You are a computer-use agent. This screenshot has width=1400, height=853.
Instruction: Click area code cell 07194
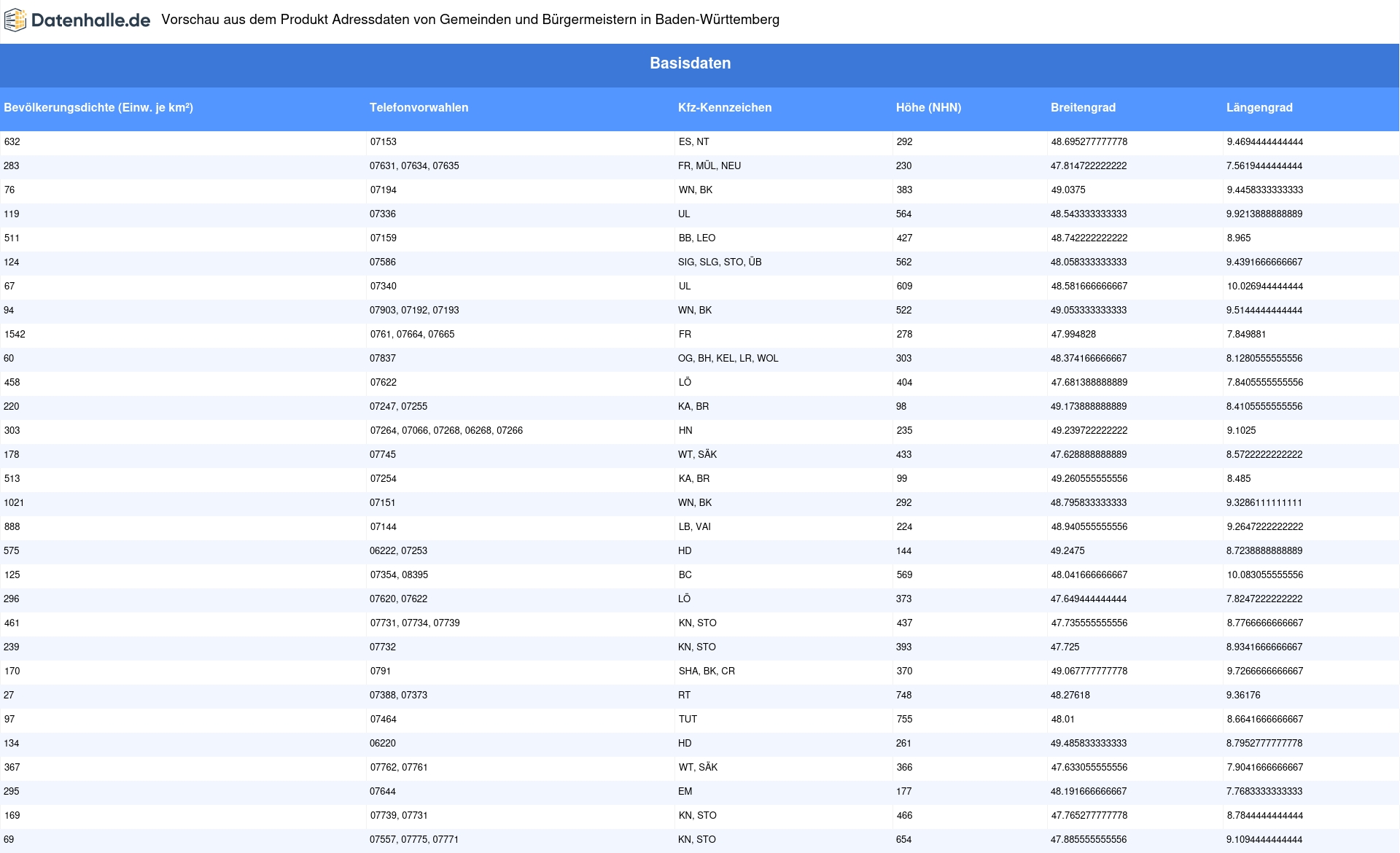pos(383,190)
